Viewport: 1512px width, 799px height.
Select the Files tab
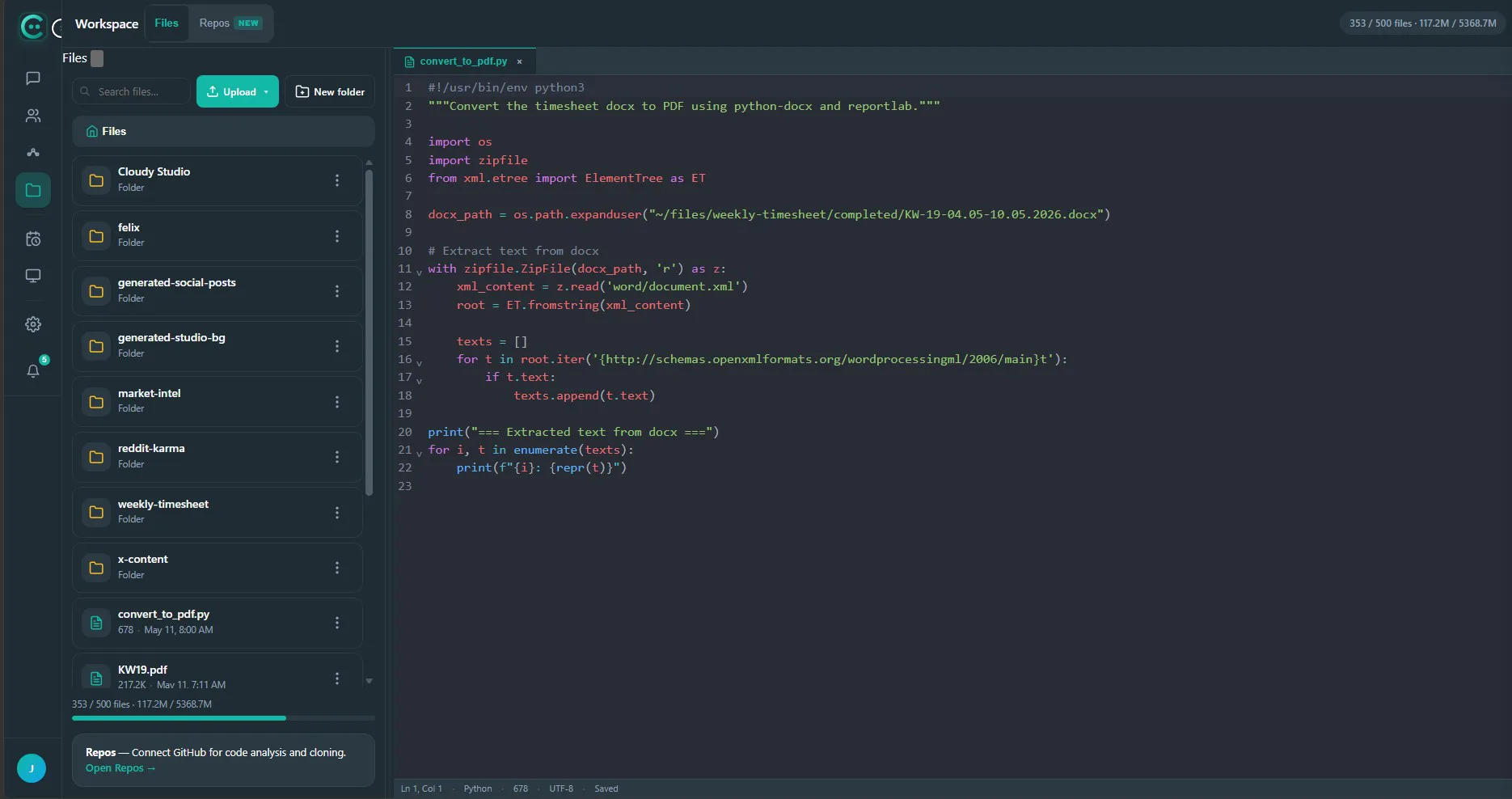pos(167,23)
